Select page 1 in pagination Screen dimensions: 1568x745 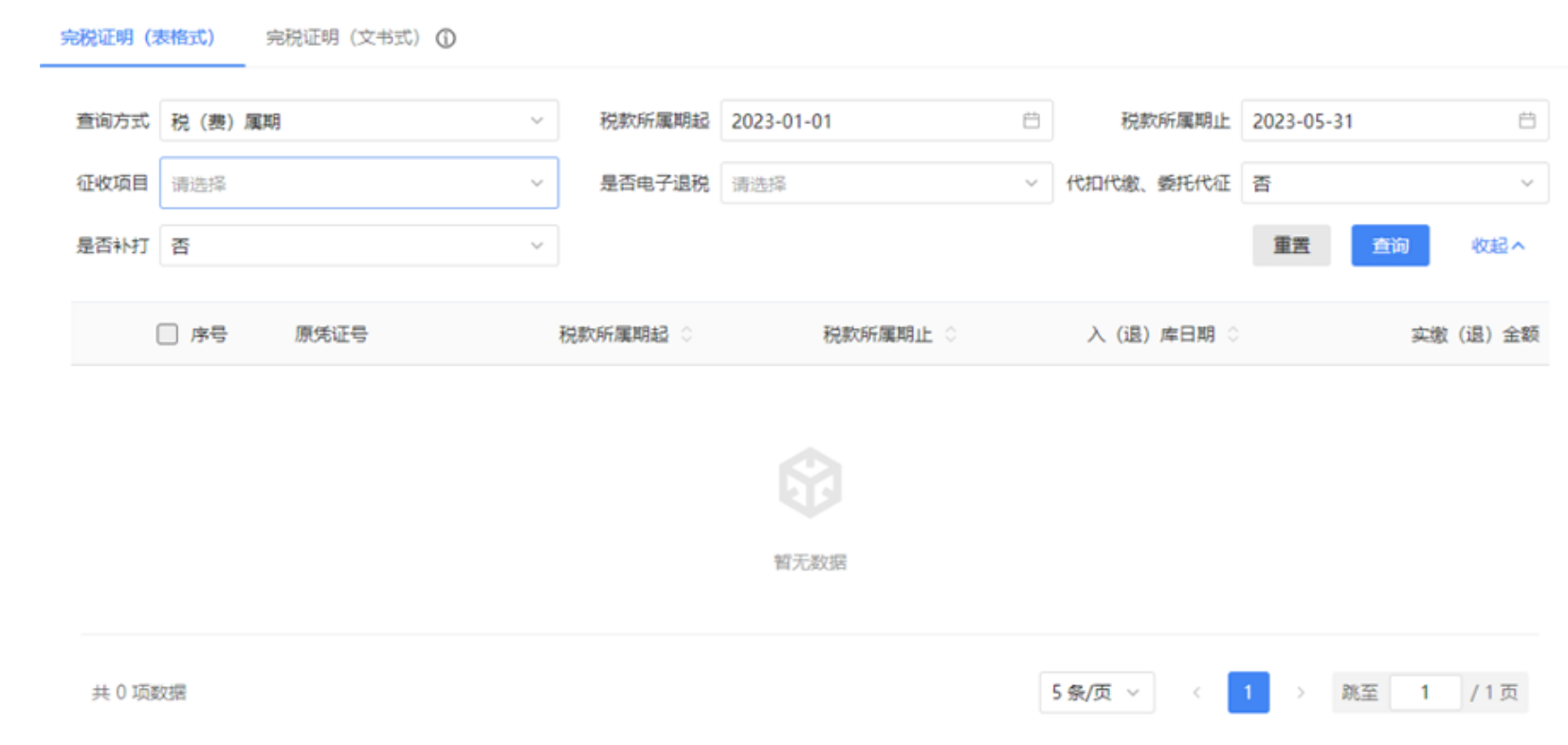click(x=1248, y=692)
